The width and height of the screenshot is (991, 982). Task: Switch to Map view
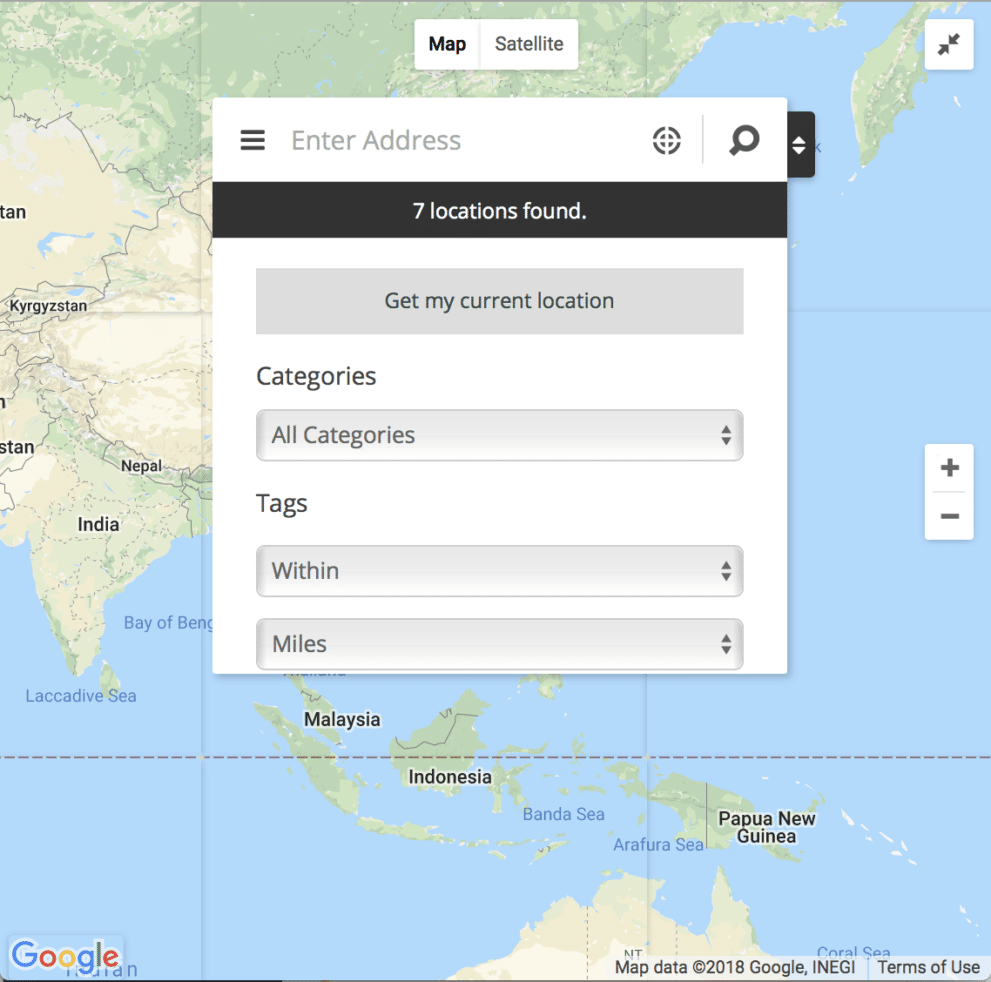tap(447, 44)
